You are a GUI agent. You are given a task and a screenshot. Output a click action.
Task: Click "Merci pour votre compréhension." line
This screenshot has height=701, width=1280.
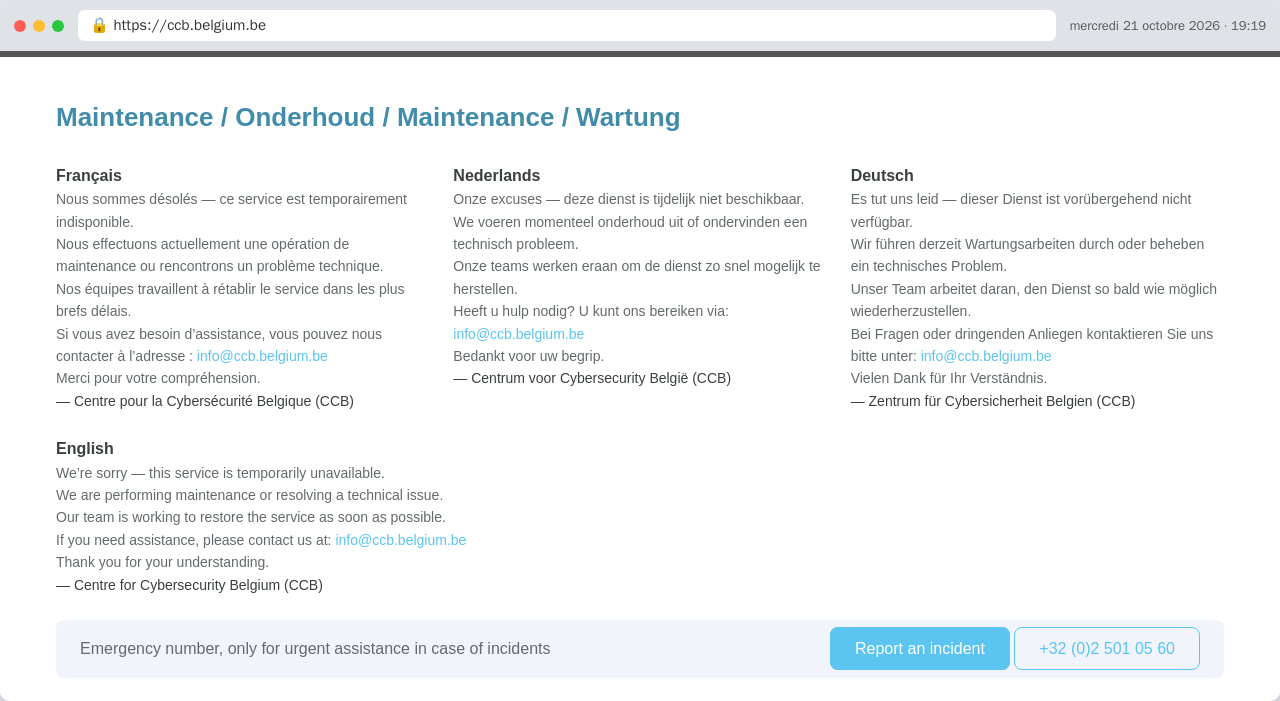tap(158, 378)
